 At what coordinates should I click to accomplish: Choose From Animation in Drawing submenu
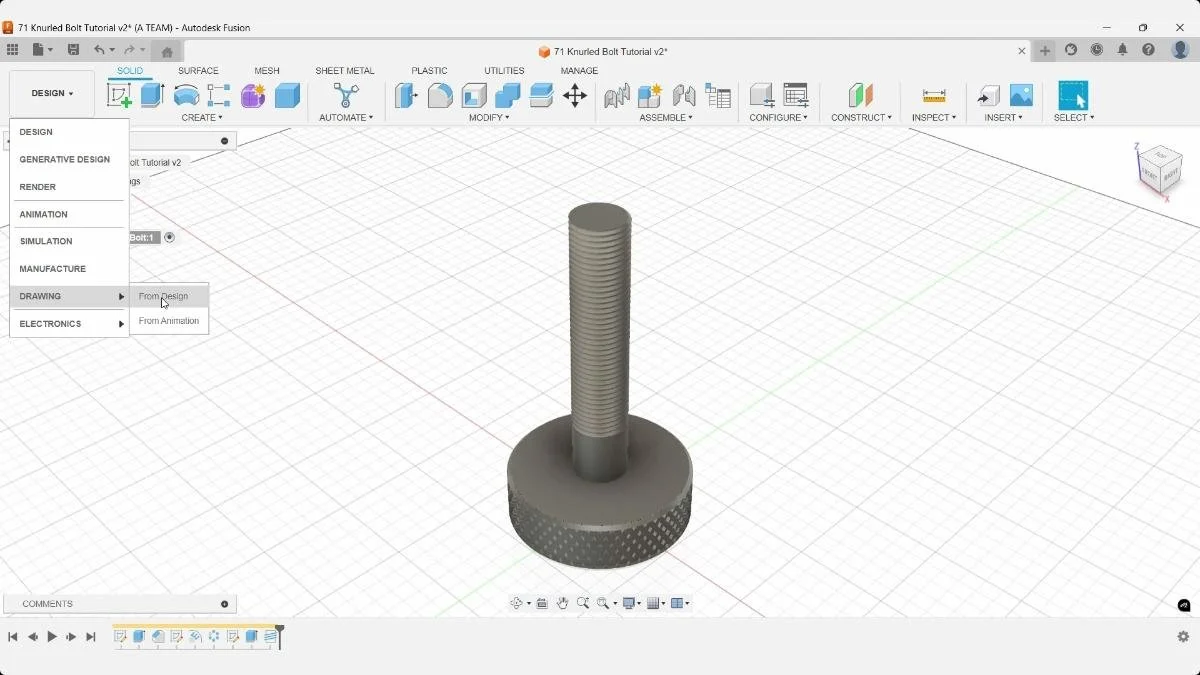169,321
